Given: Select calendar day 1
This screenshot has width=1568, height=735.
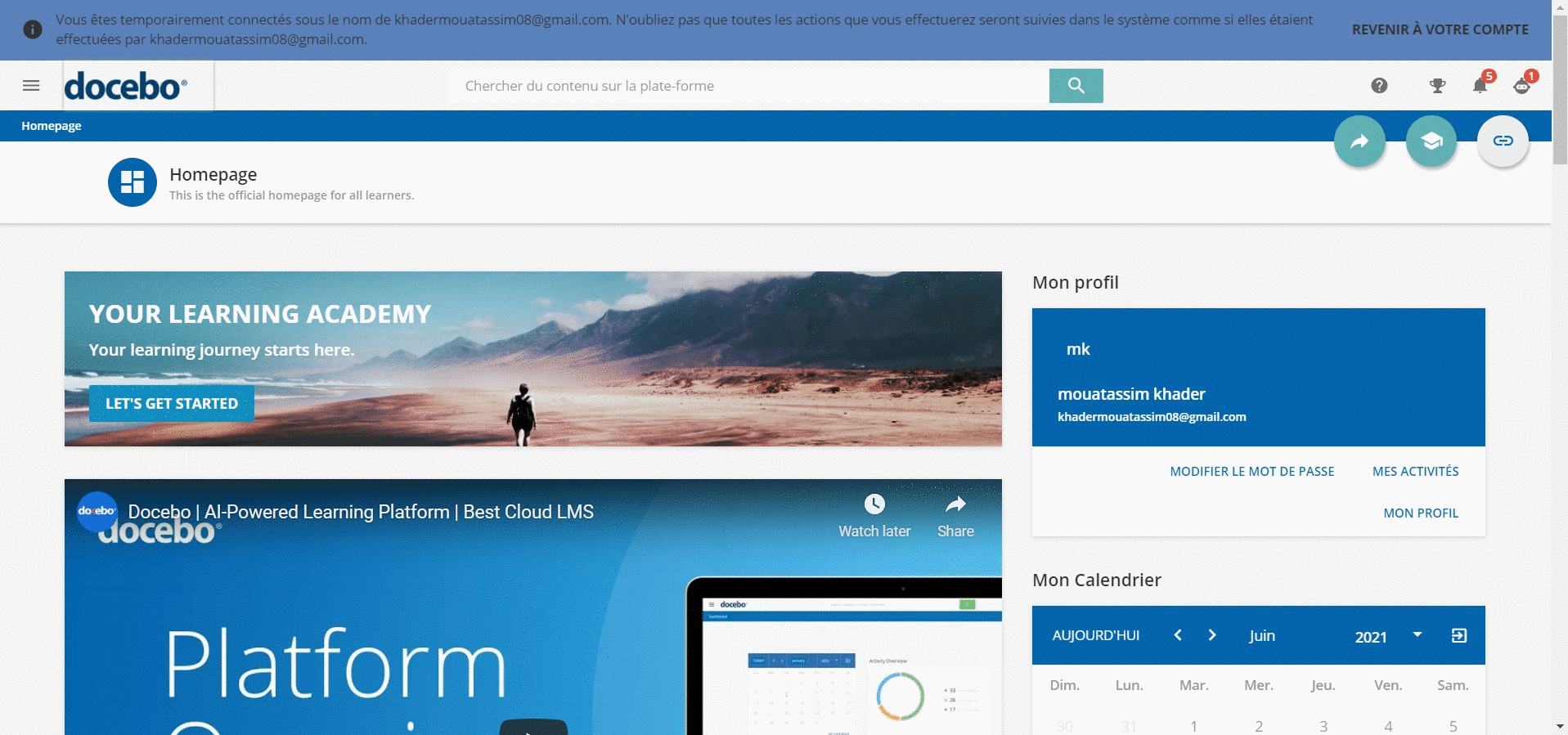Looking at the screenshot, I should pyautogui.click(x=1194, y=726).
